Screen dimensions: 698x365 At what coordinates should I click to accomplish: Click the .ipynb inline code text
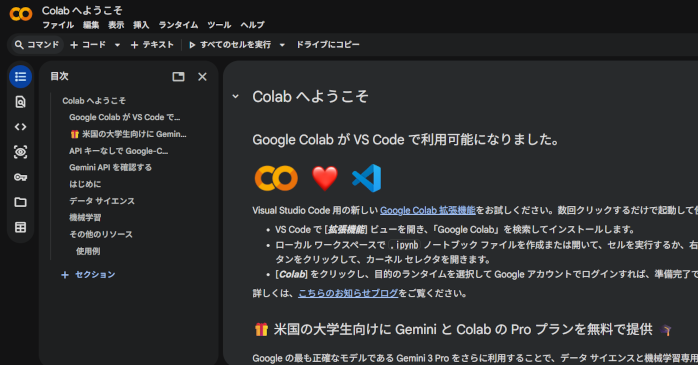pyautogui.click(x=404, y=245)
